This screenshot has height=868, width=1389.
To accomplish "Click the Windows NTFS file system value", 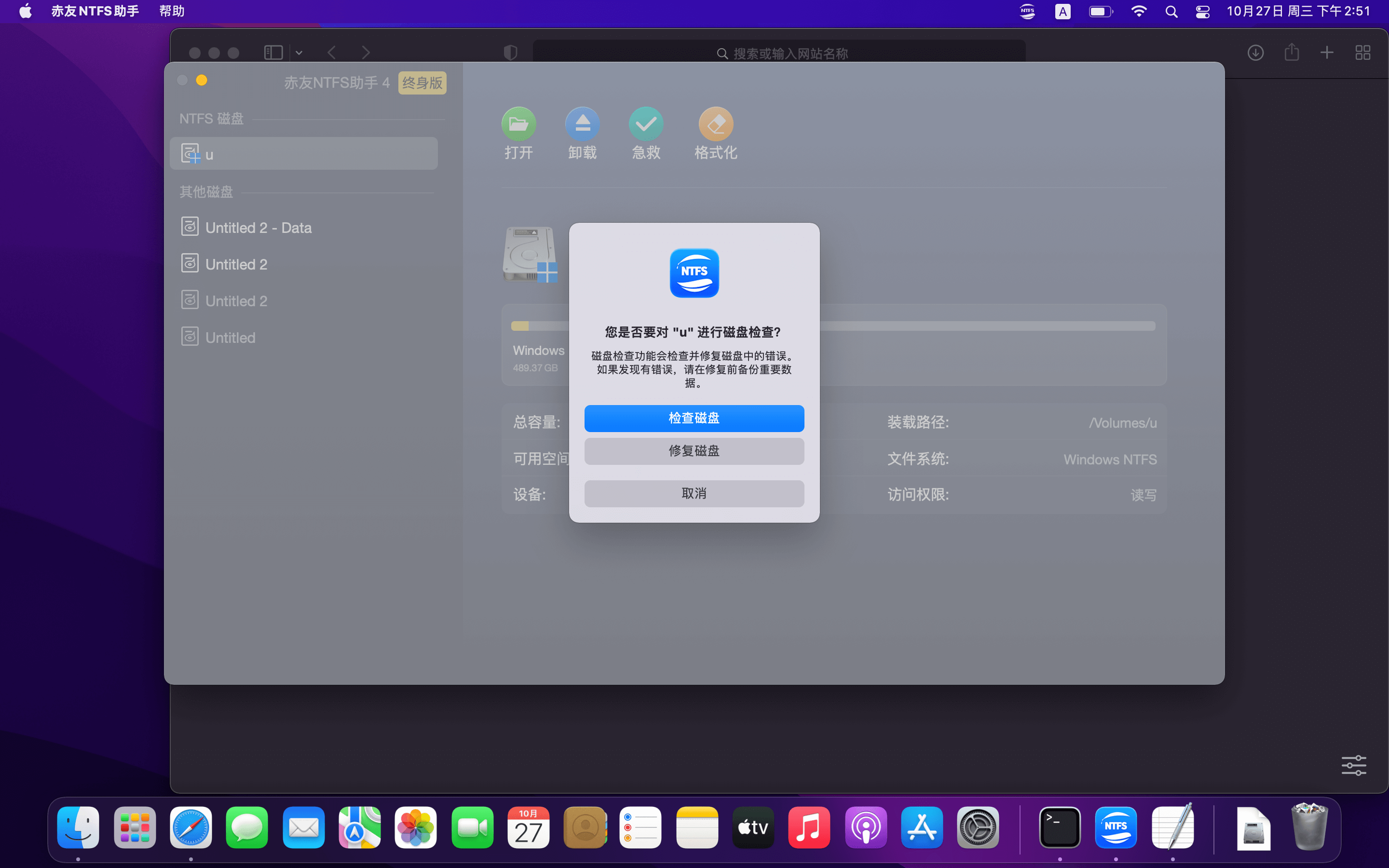I will tap(1110, 459).
